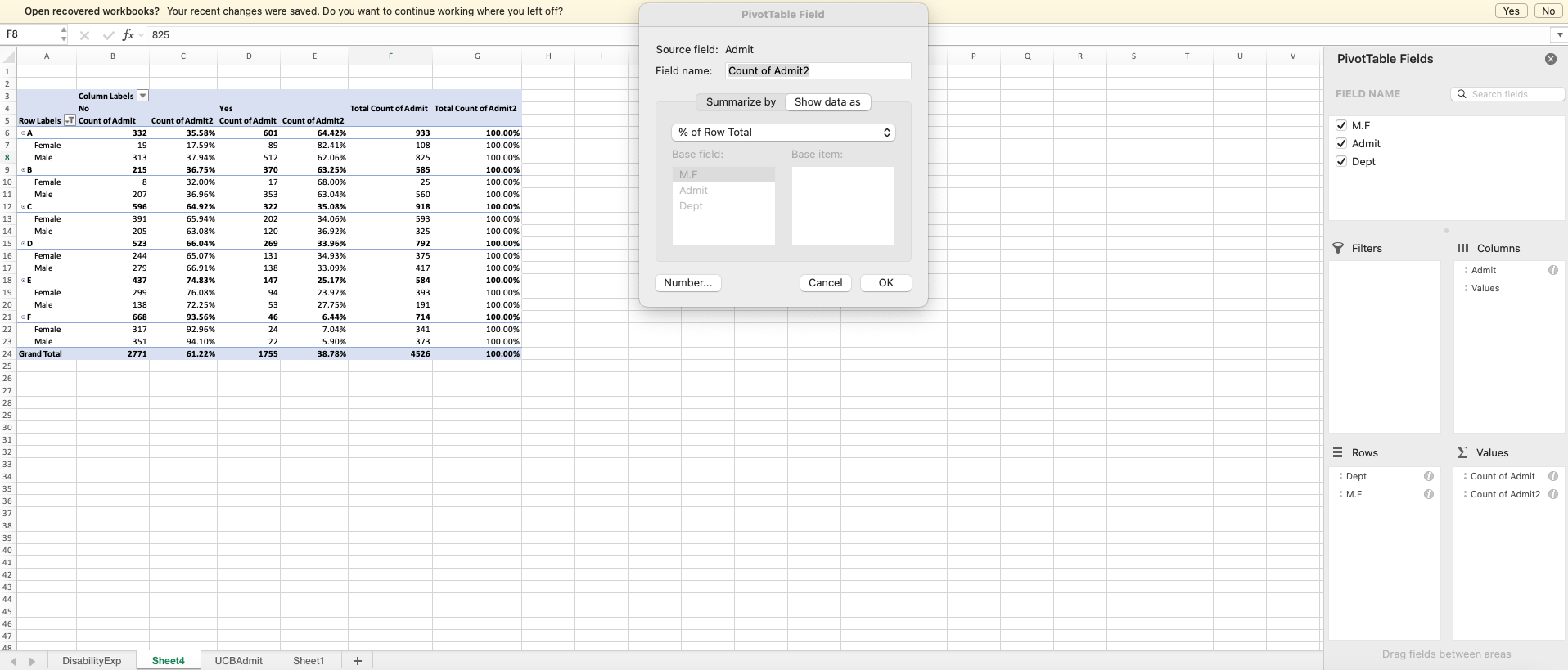Click the add new sheet plus icon
1568x670 pixels.
[357, 661]
